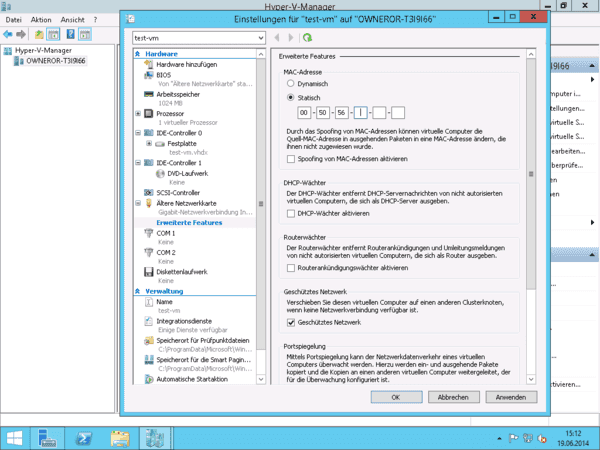The height and width of the screenshot is (450, 600).
Task: Click the Anwenden button
Action: (511, 397)
